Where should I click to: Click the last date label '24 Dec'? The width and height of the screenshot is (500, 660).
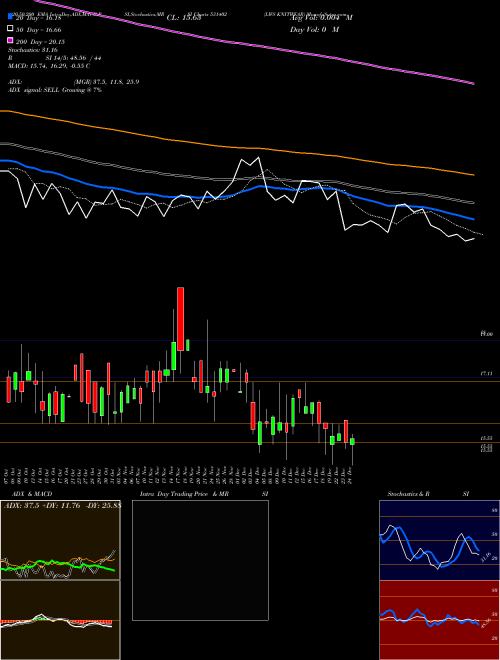coord(350,474)
